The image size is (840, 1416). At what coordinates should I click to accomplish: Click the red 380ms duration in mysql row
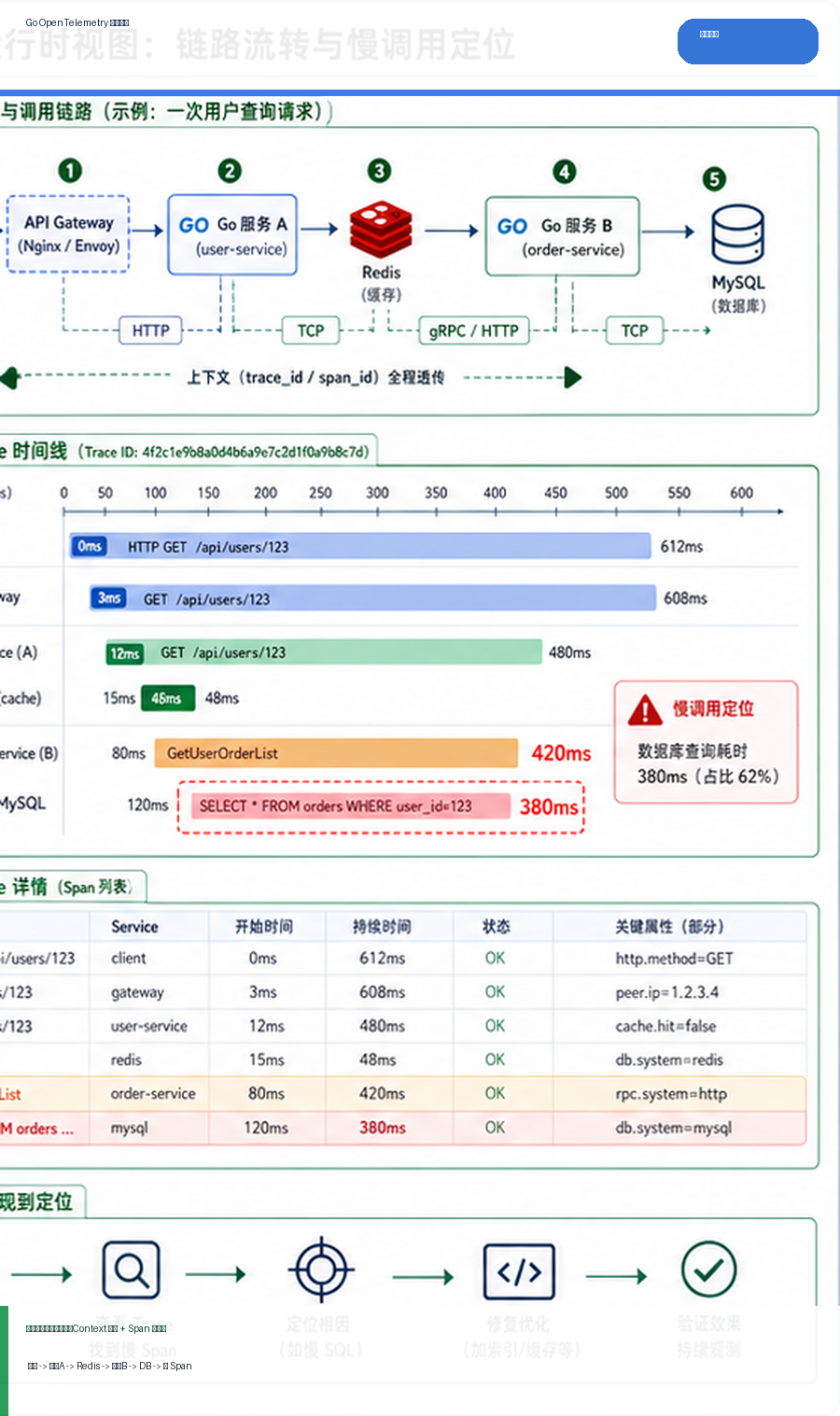coord(383,1128)
